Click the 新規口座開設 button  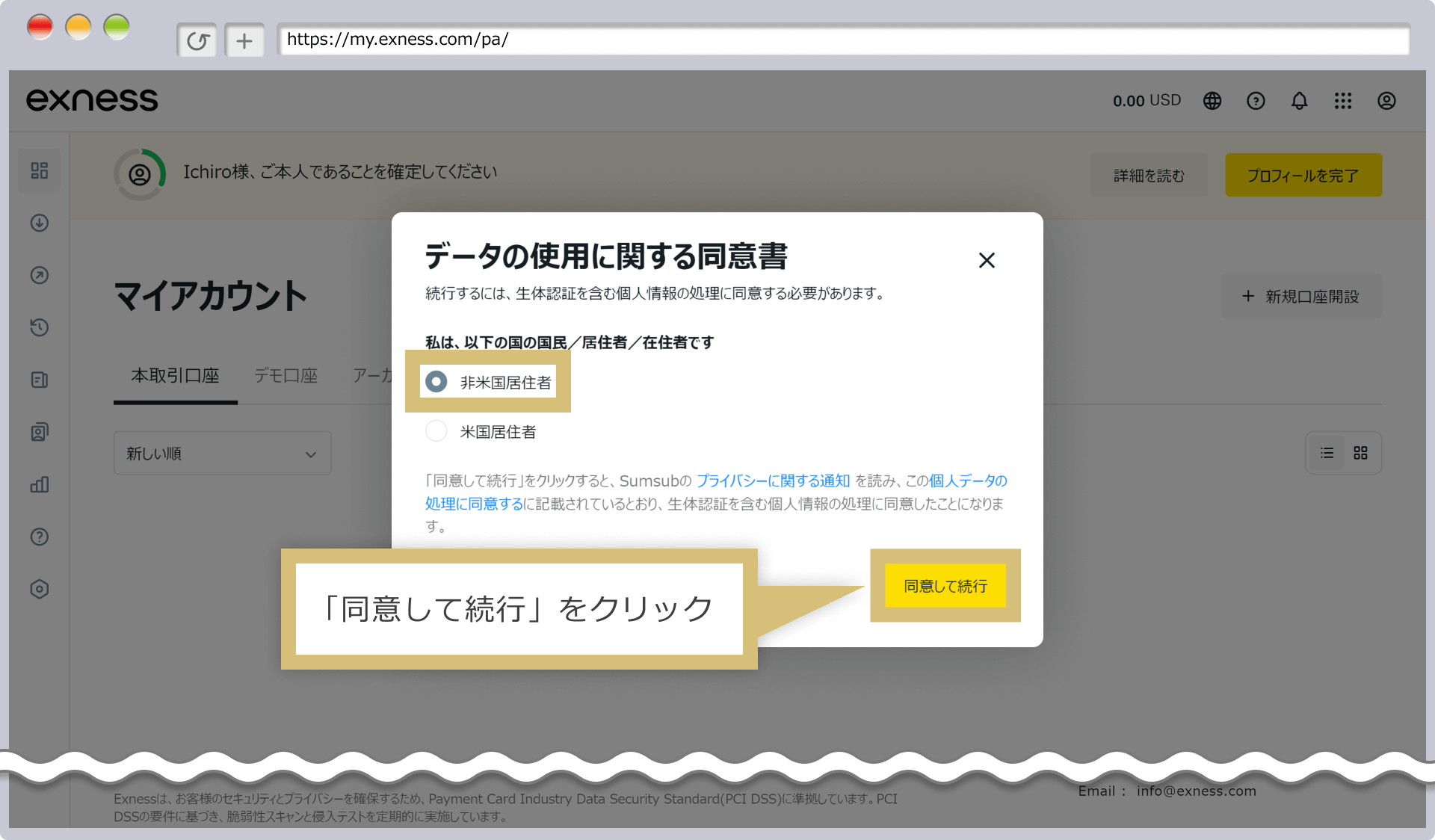tap(1301, 296)
